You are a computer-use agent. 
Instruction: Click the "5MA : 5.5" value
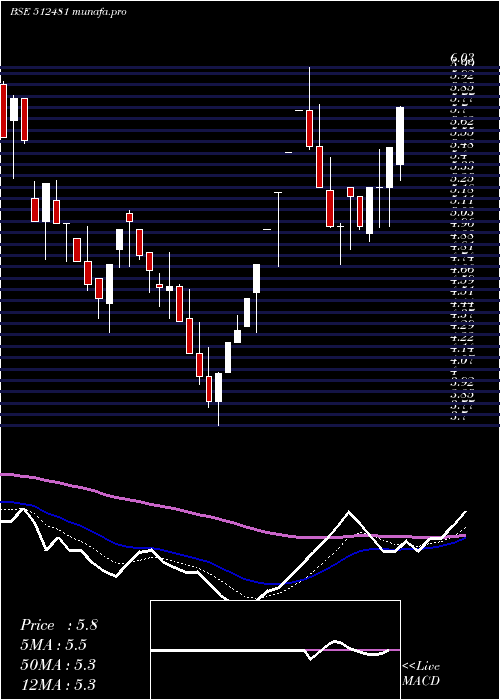coord(53,645)
